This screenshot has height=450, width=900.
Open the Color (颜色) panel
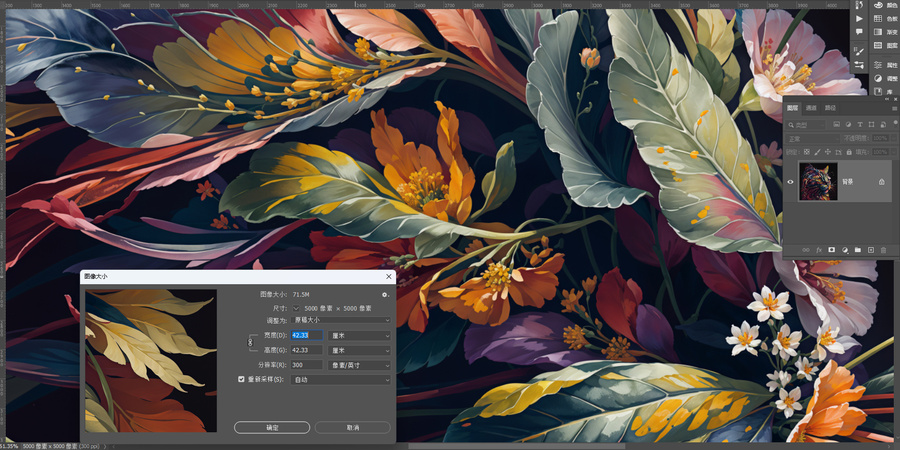(885, 5)
